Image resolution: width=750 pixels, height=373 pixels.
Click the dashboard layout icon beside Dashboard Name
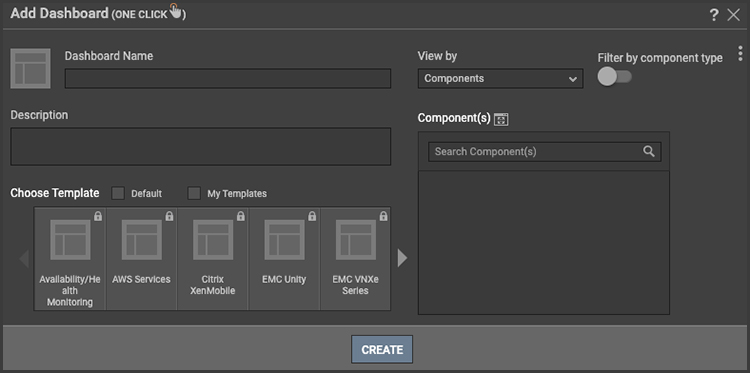(31, 68)
